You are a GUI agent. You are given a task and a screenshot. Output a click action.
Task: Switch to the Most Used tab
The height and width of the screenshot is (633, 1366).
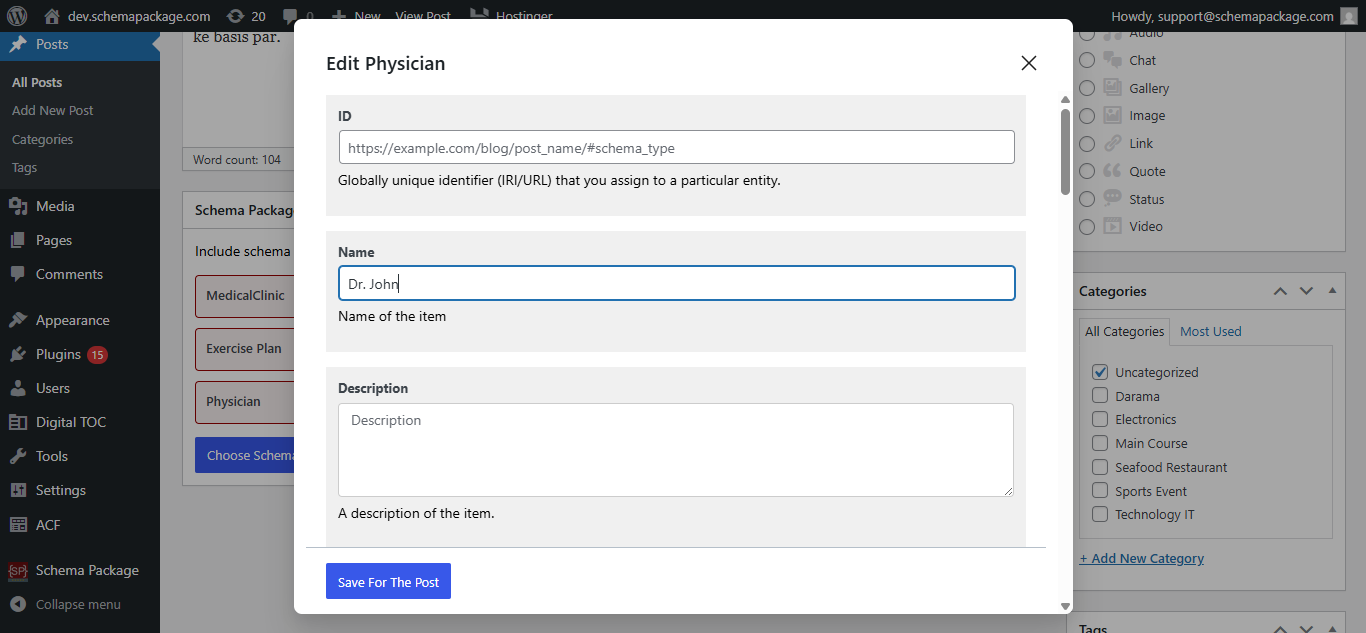1210,331
